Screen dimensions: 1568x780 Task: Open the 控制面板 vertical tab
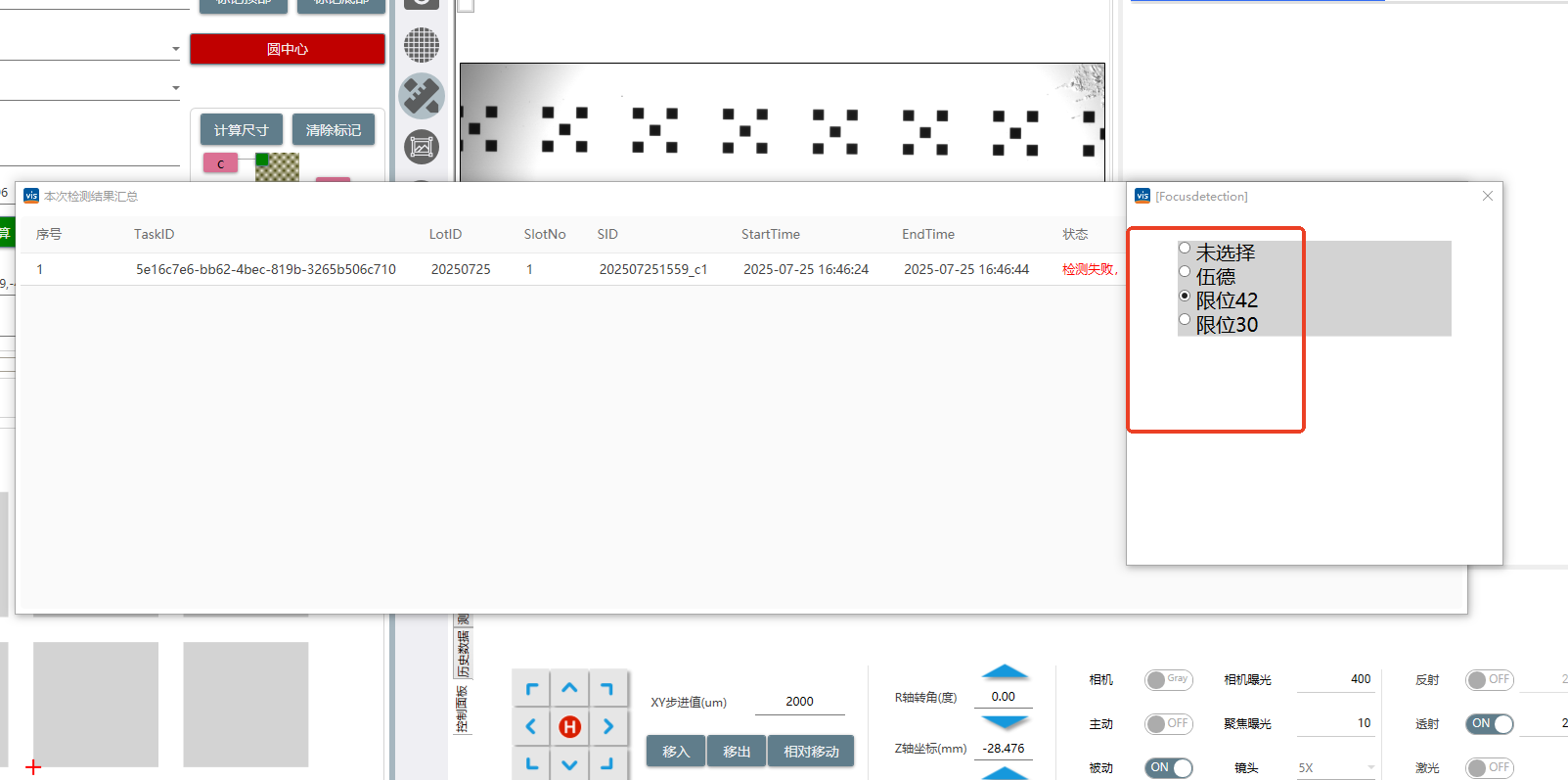462,710
